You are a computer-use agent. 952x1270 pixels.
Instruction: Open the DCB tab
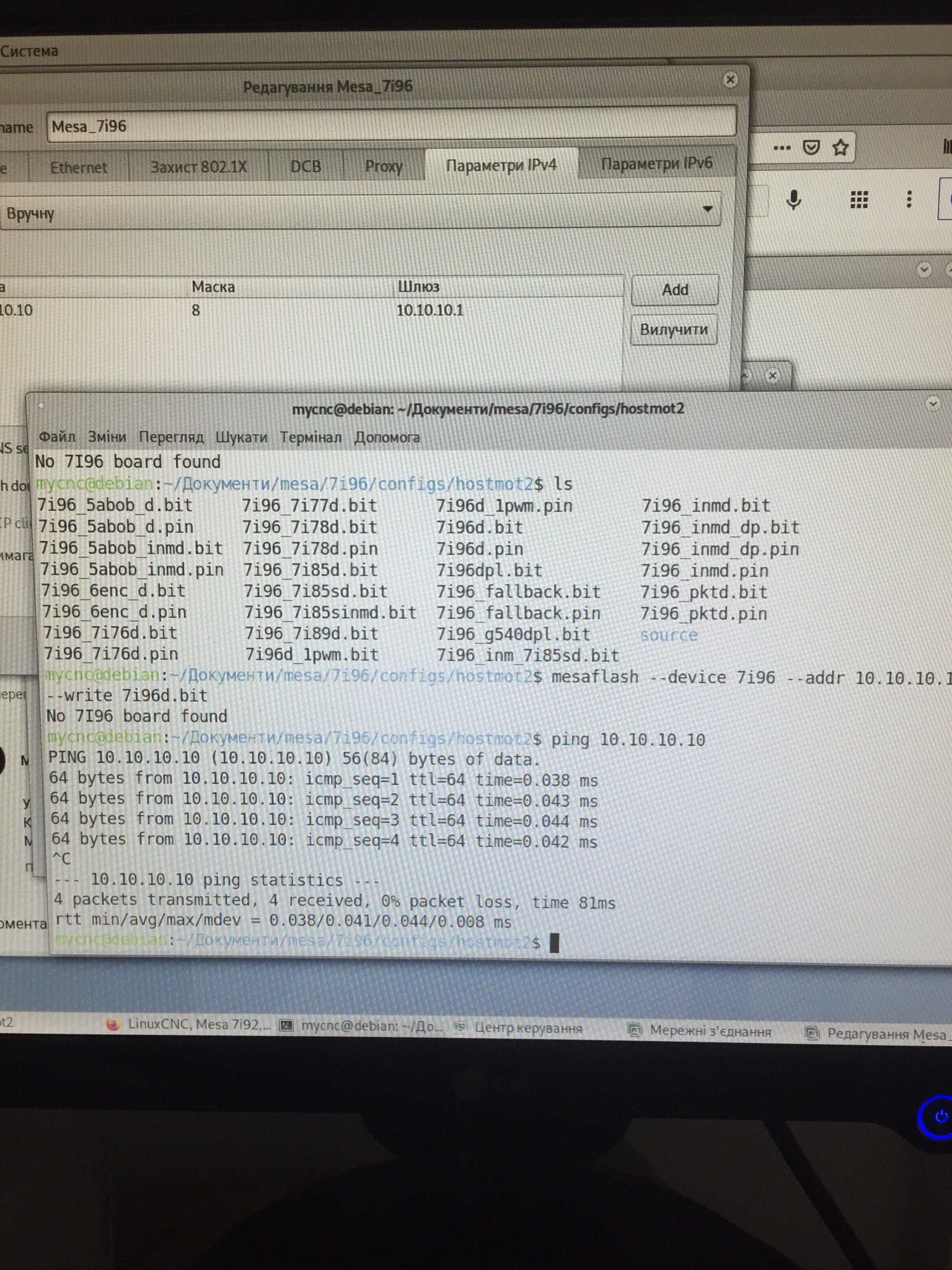point(306,166)
